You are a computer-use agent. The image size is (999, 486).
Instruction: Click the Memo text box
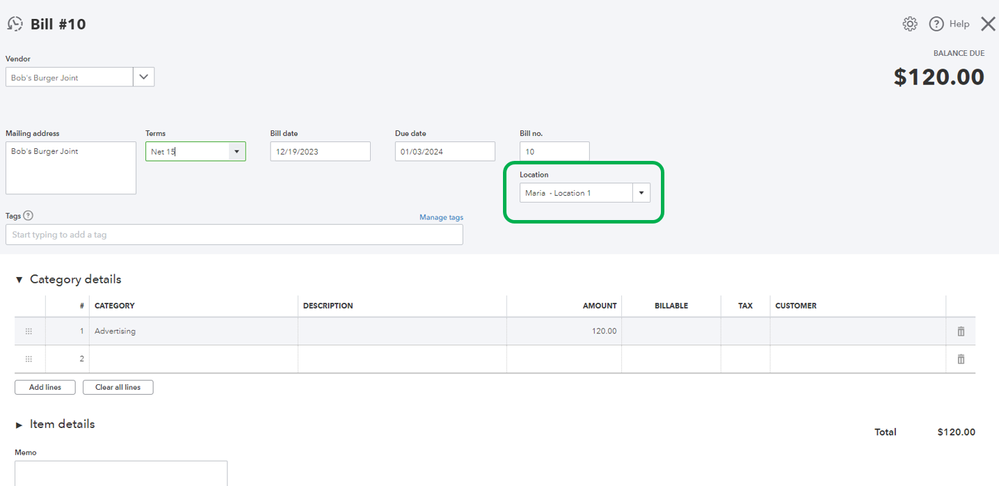tap(121, 473)
